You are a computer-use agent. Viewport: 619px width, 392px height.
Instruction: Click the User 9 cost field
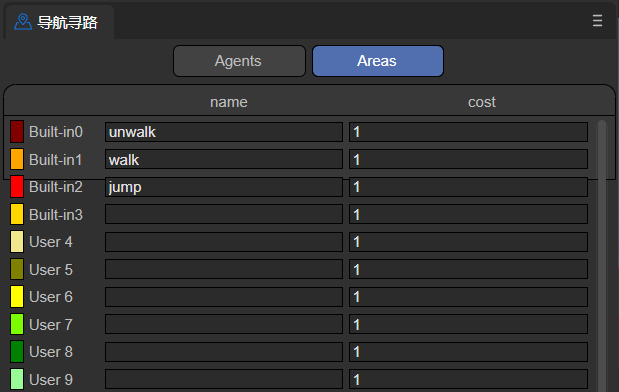pyautogui.click(x=468, y=379)
